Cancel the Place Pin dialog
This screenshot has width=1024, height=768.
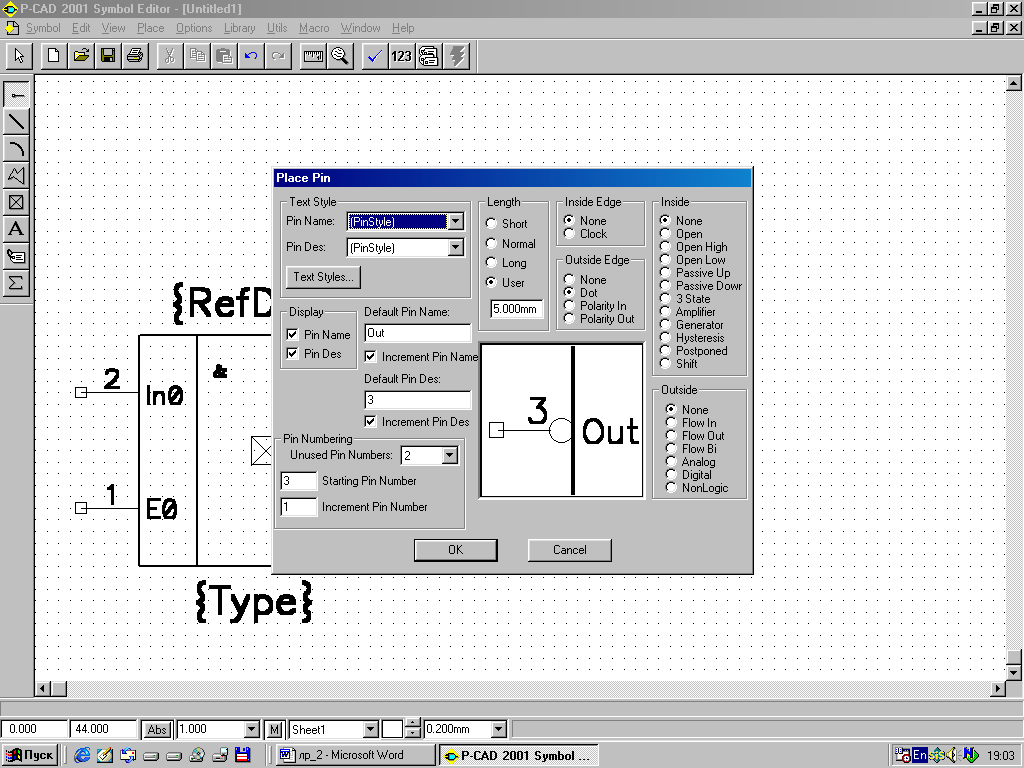click(569, 550)
